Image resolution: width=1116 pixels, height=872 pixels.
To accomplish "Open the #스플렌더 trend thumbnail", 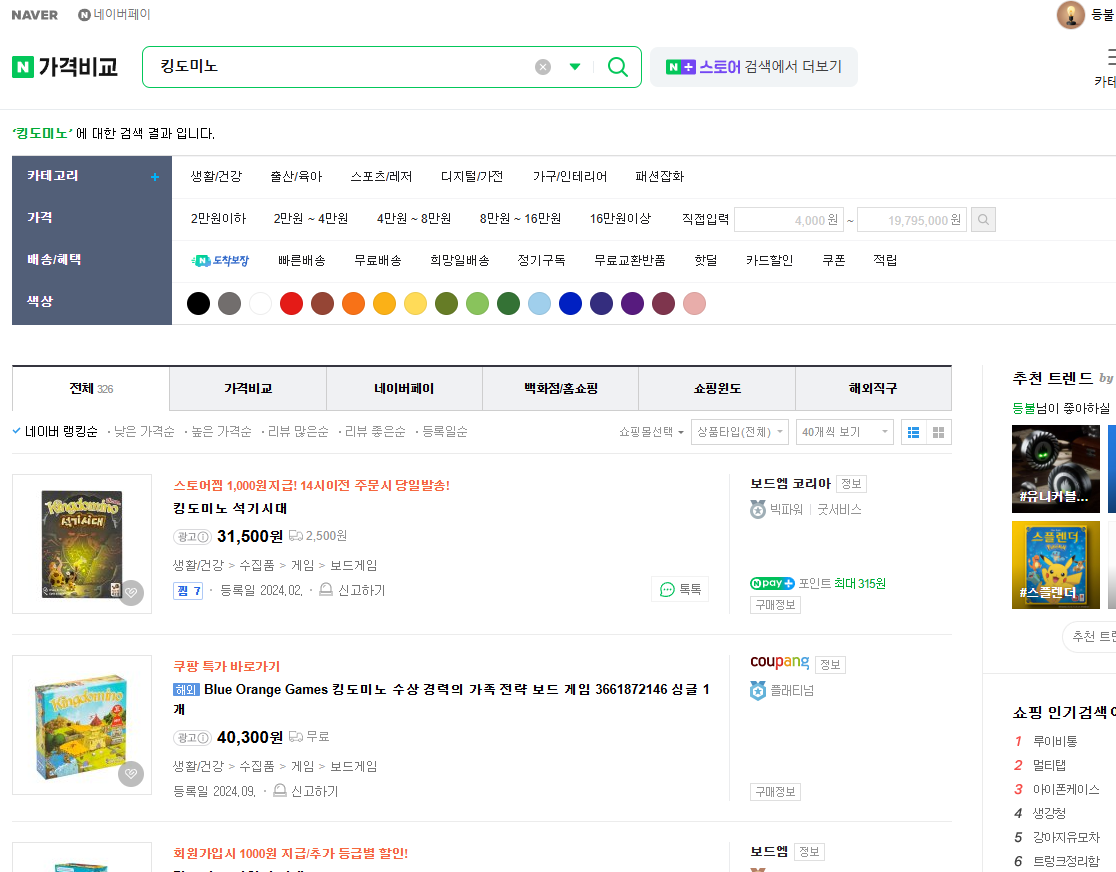I will click(1056, 565).
